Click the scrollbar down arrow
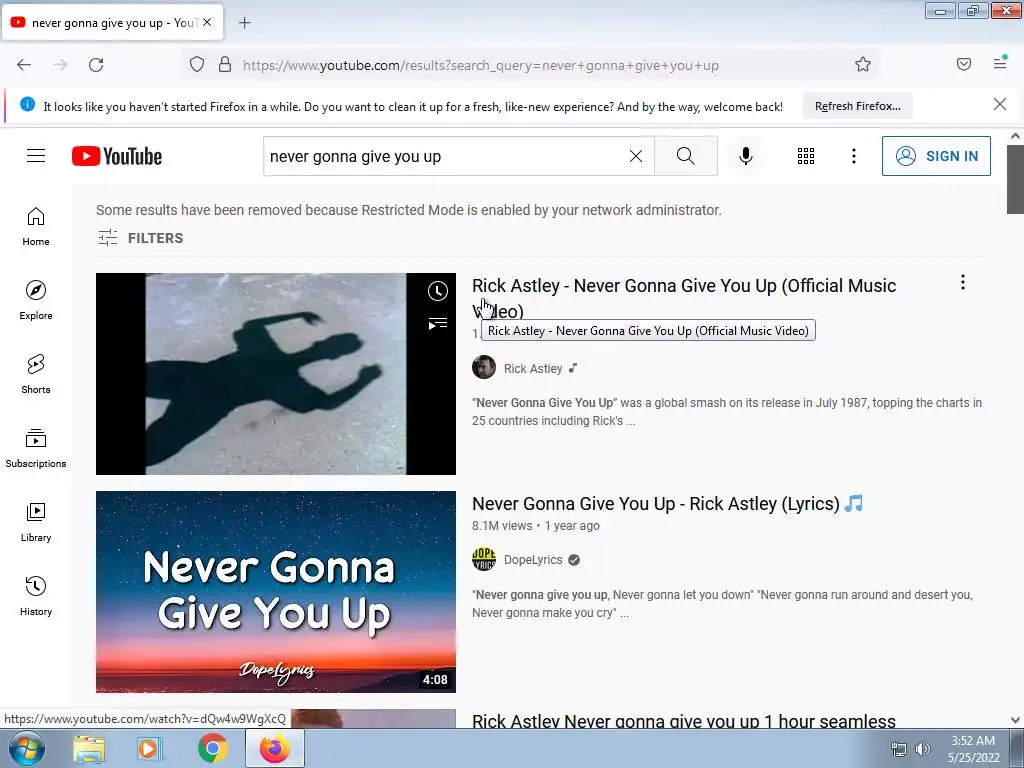1024x768 pixels. (x=1015, y=720)
